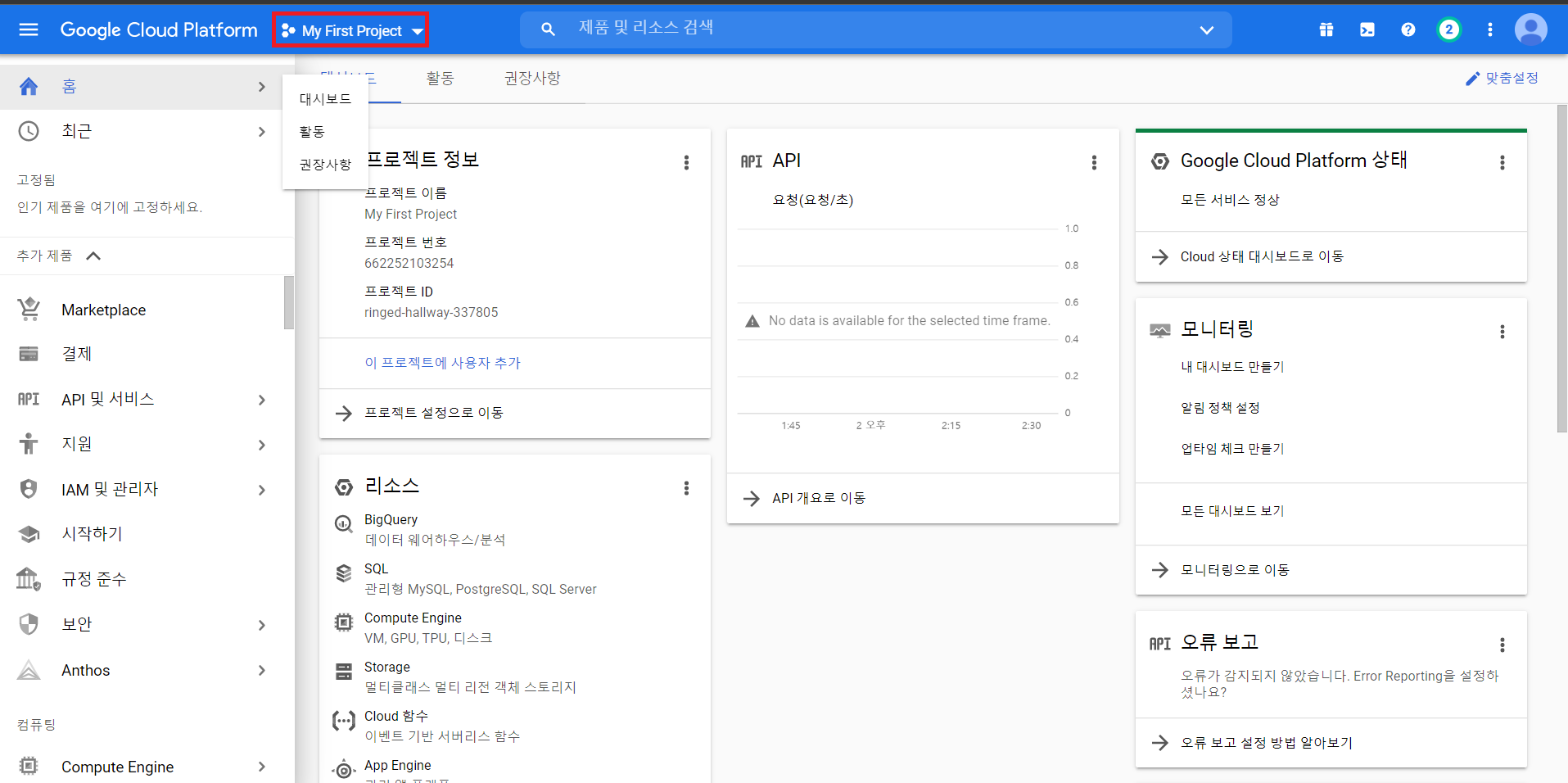
Task: Expand Anthos submenu chevron
Action: coord(262,670)
